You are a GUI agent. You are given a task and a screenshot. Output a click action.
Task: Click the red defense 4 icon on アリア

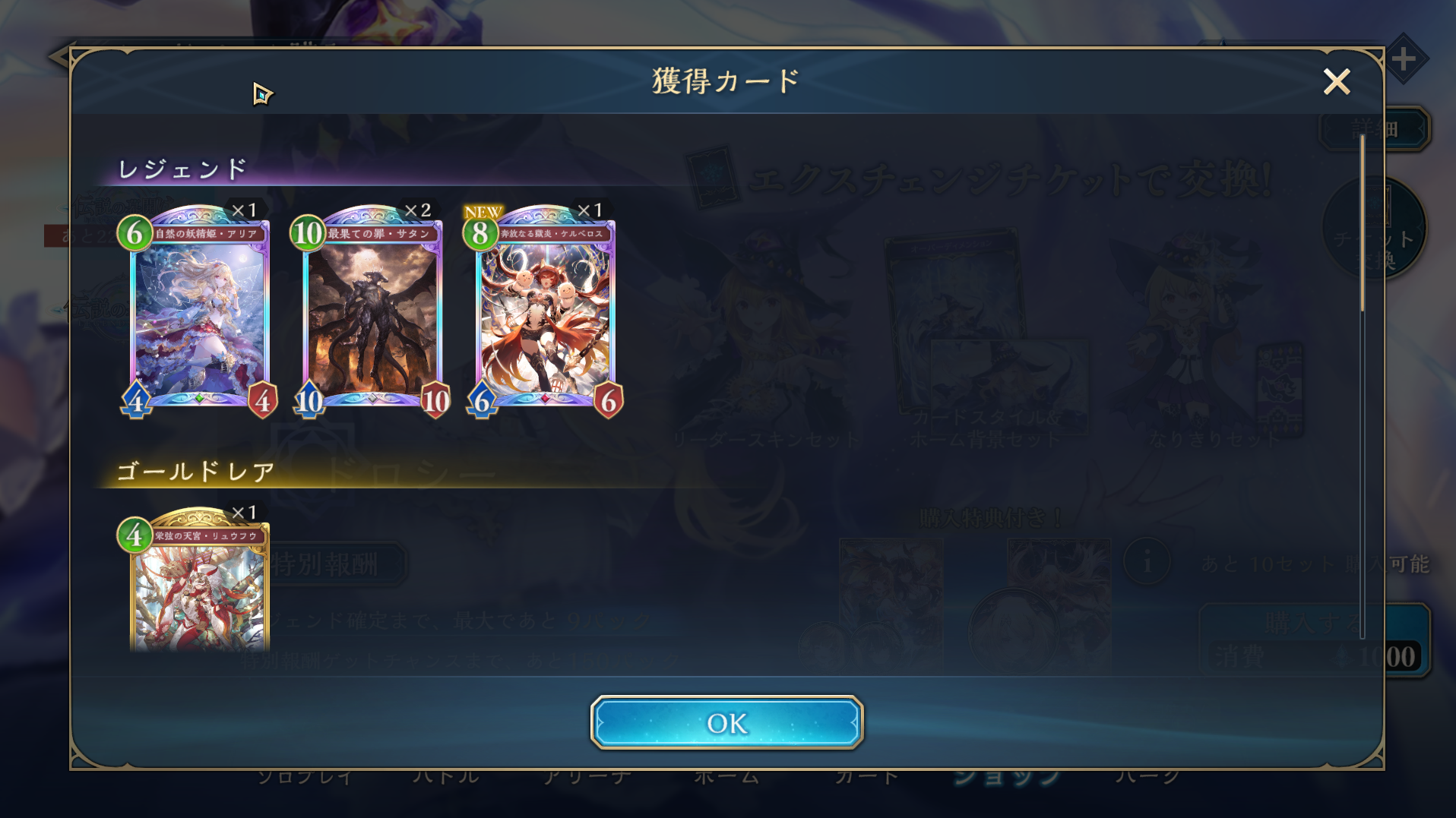263,400
